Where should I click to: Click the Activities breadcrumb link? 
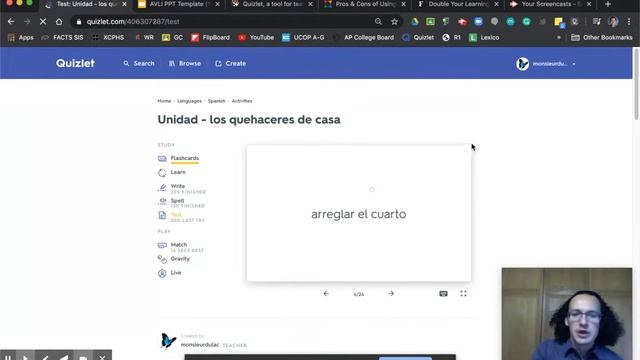tap(242, 101)
